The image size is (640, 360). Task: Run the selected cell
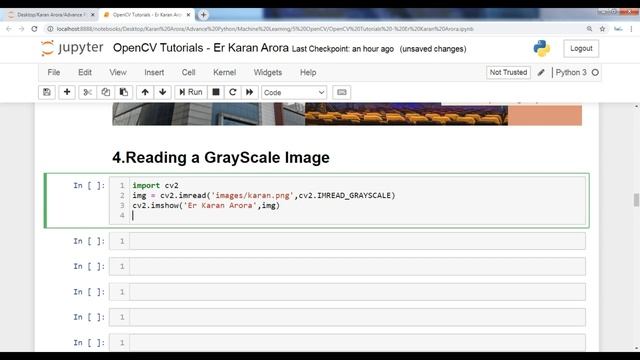tap(191, 92)
